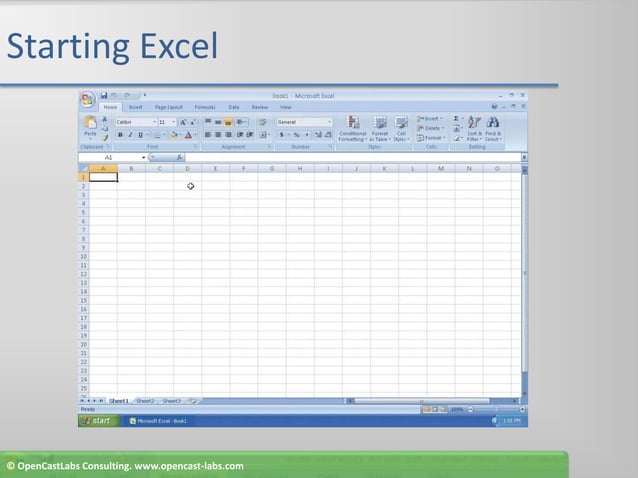Image resolution: width=638 pixels, height=478 pixels.
Task: Click the Decrease Decimal icon
Action: click(328, 135)
